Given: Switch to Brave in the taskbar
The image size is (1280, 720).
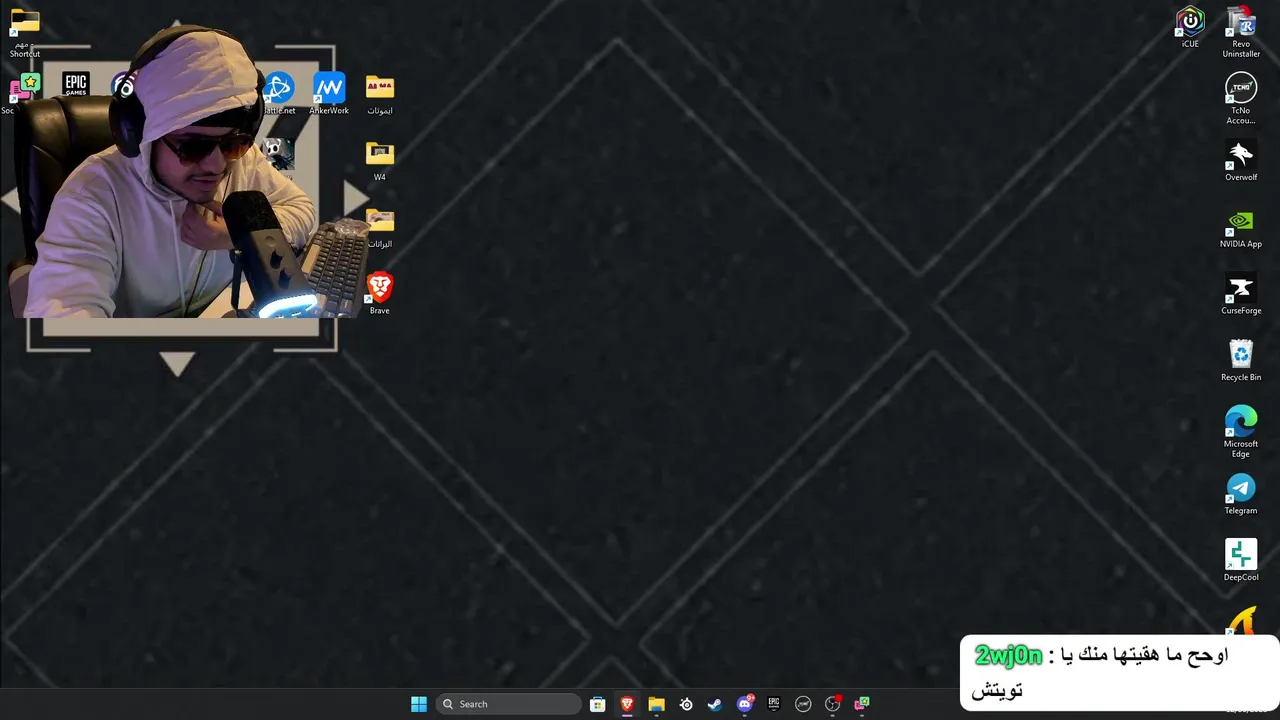Looking at the screenshot, I should tap(627, 704).
